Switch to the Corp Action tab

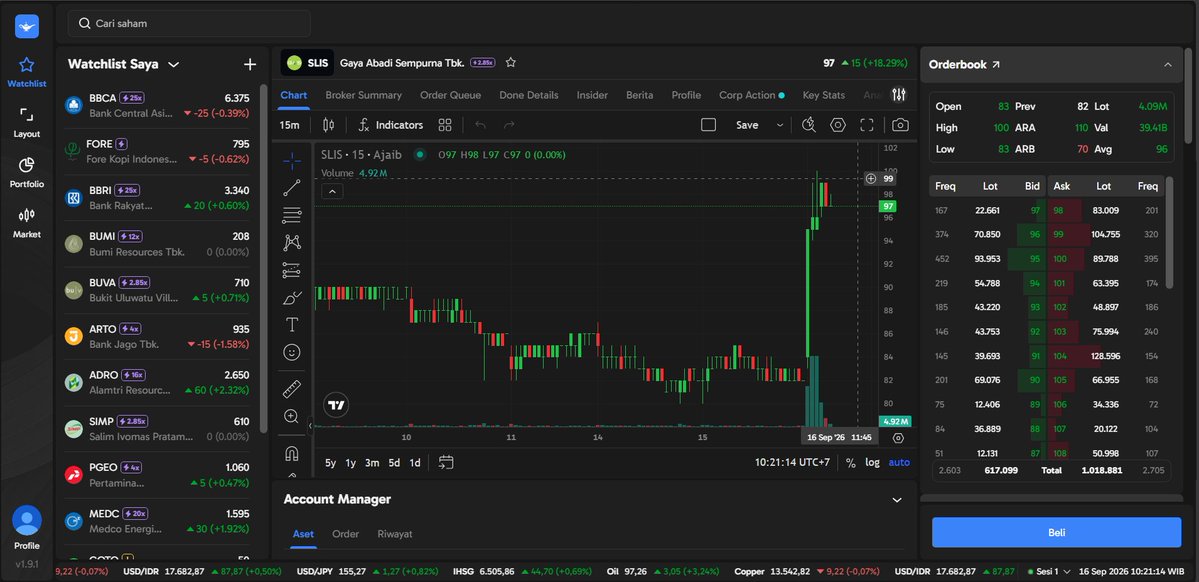(752, 95)
